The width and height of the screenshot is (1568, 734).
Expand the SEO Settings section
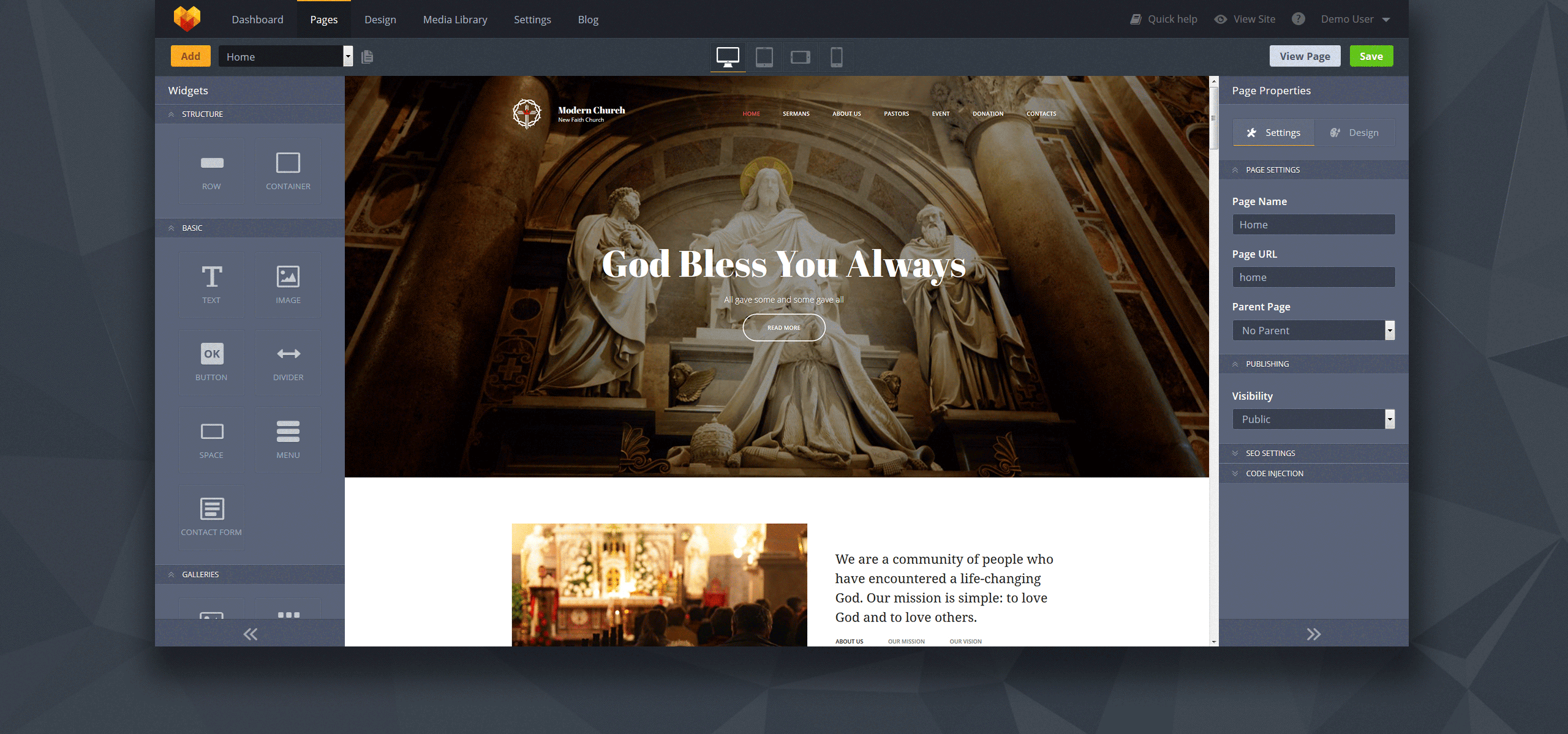coord(1270,453)
